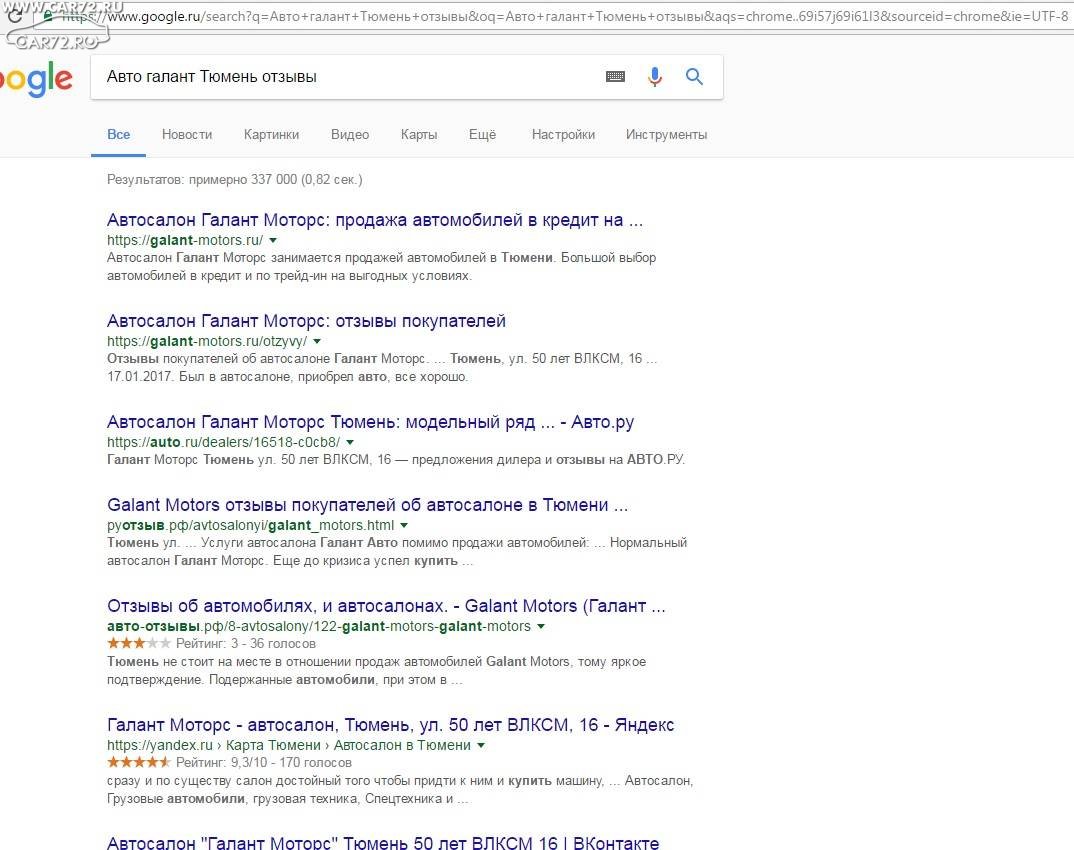Viewport: 1074px width, 850px height.
Task: Click the 'Результатов: примерно 337 000' text
Action: pyautogui.click(x=234, y=179)
